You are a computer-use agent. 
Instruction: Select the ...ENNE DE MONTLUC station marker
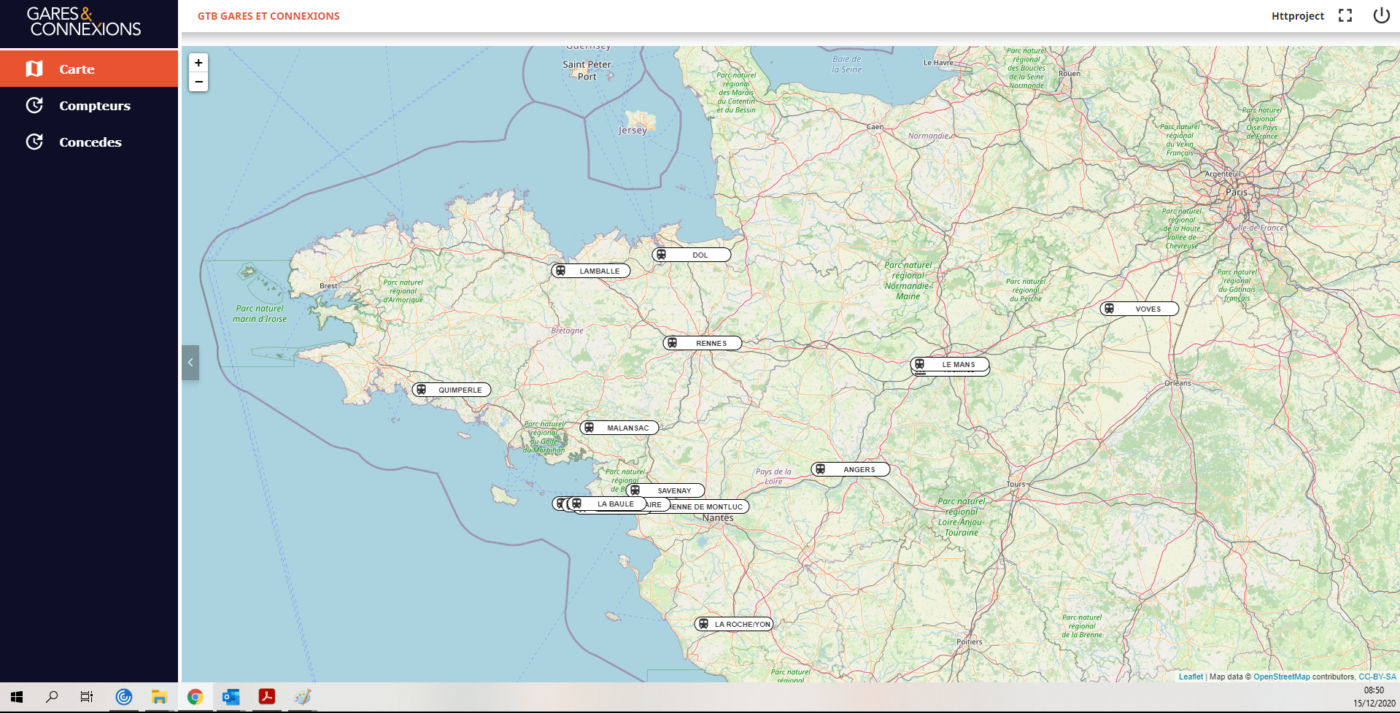[x=710, y=507]
